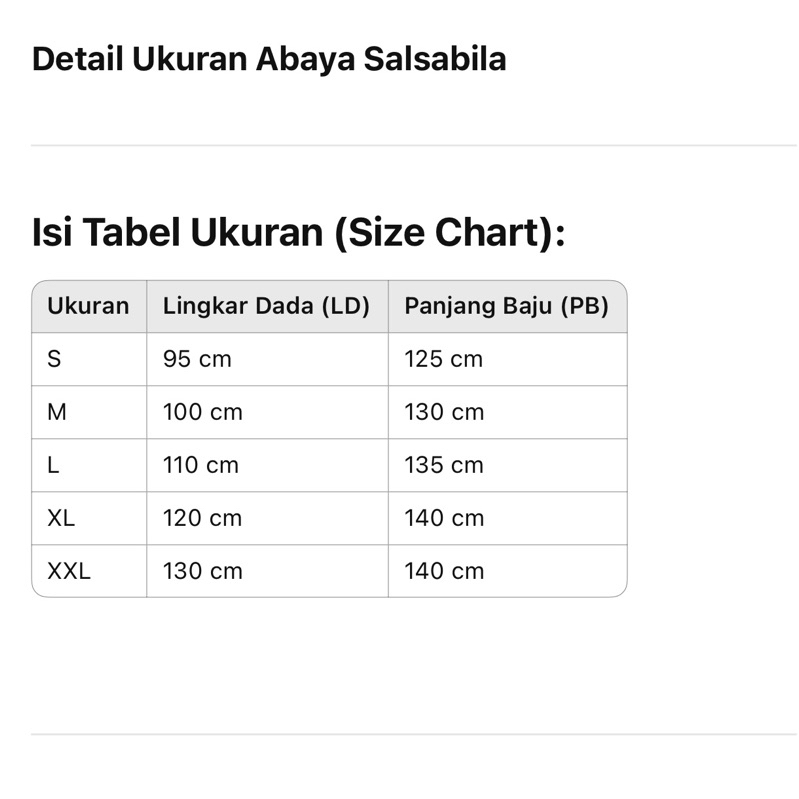
Task: Select the 110 cm chest cell
Action: (201, 465)
